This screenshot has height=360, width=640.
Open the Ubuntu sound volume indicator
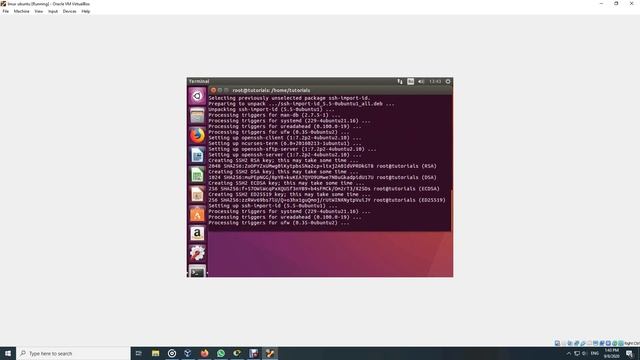coord(421,82)
